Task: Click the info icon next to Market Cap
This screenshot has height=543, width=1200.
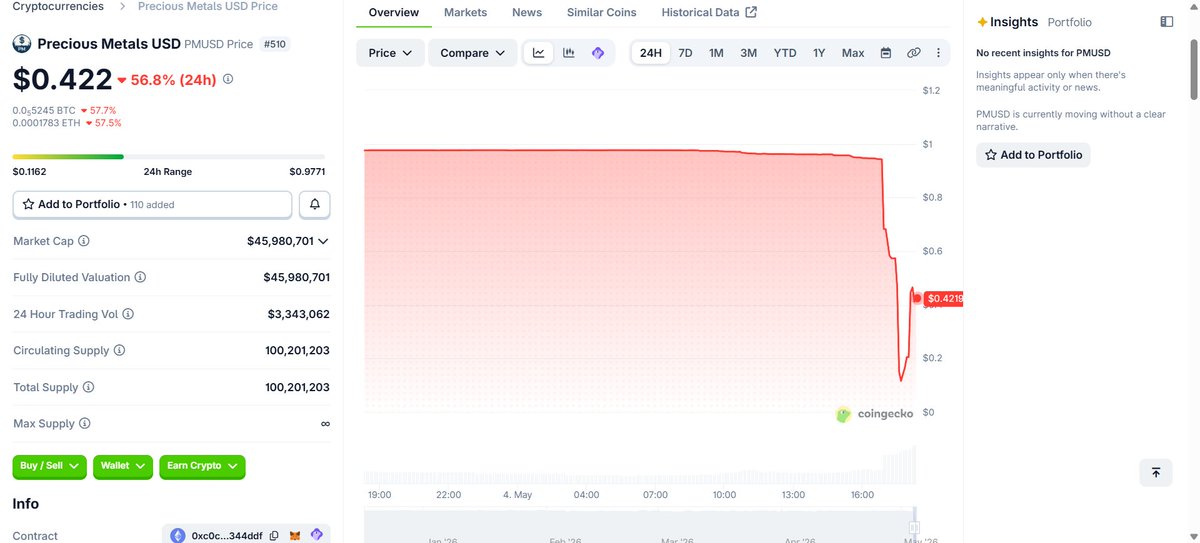Action: [x=84, y=241]
